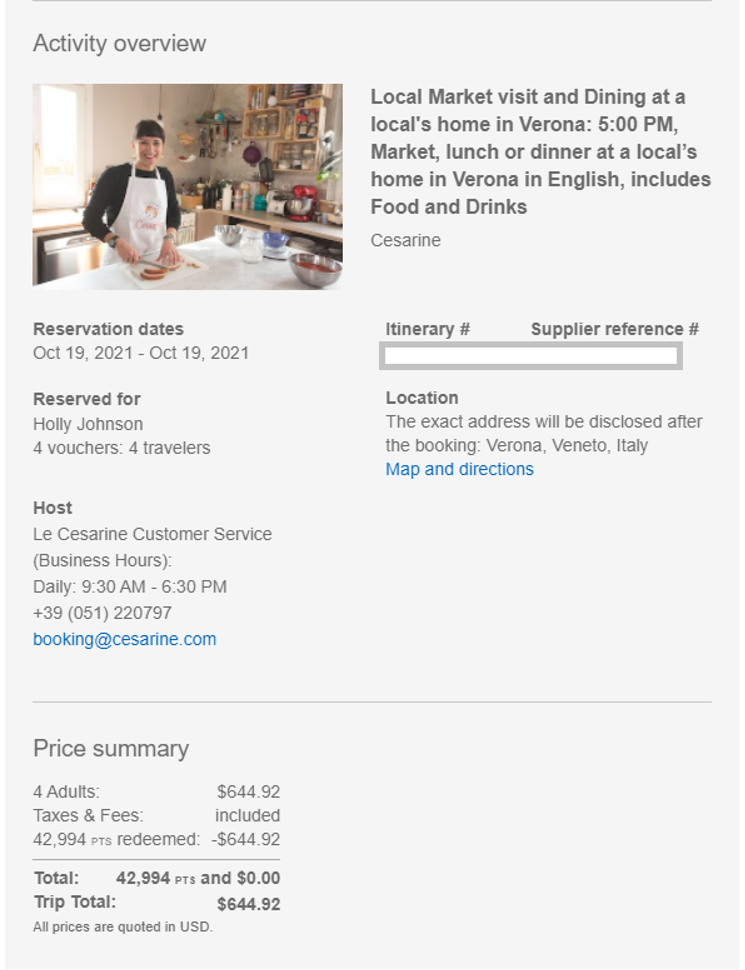Screen dimensions: 745x970
Task: Select the Local Market visit activity title
Action: coord(540,152)
